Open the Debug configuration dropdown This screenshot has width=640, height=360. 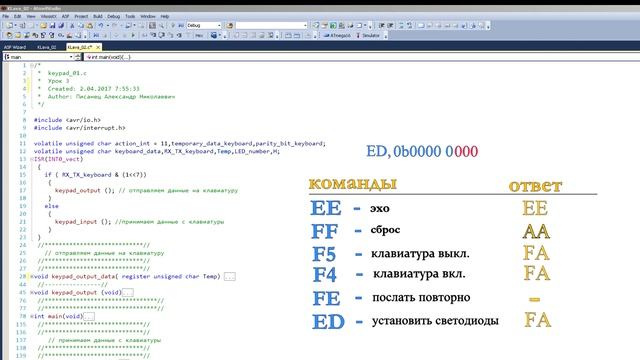click(x=219, y=25)
